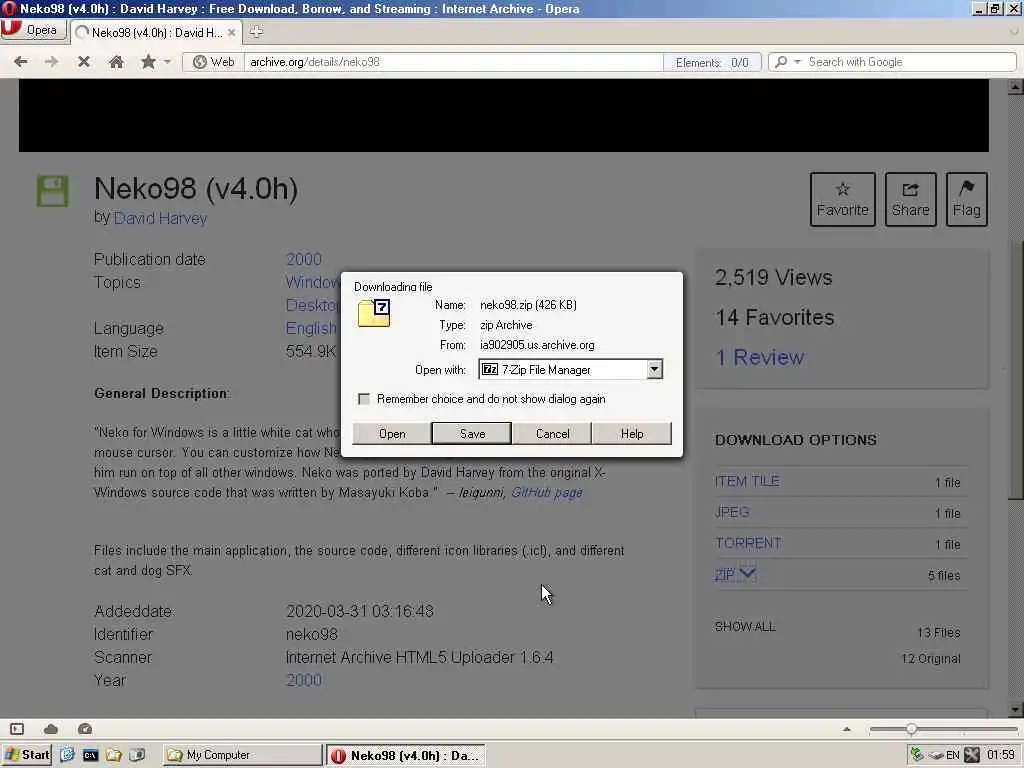Open the 2000 publication date link

click(304, 259)
